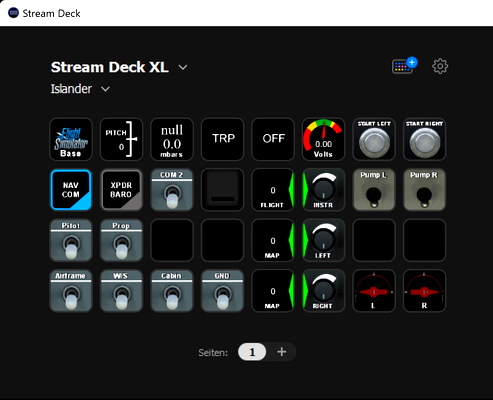Click the dark rocker switch key

click(x=223, y=190)
